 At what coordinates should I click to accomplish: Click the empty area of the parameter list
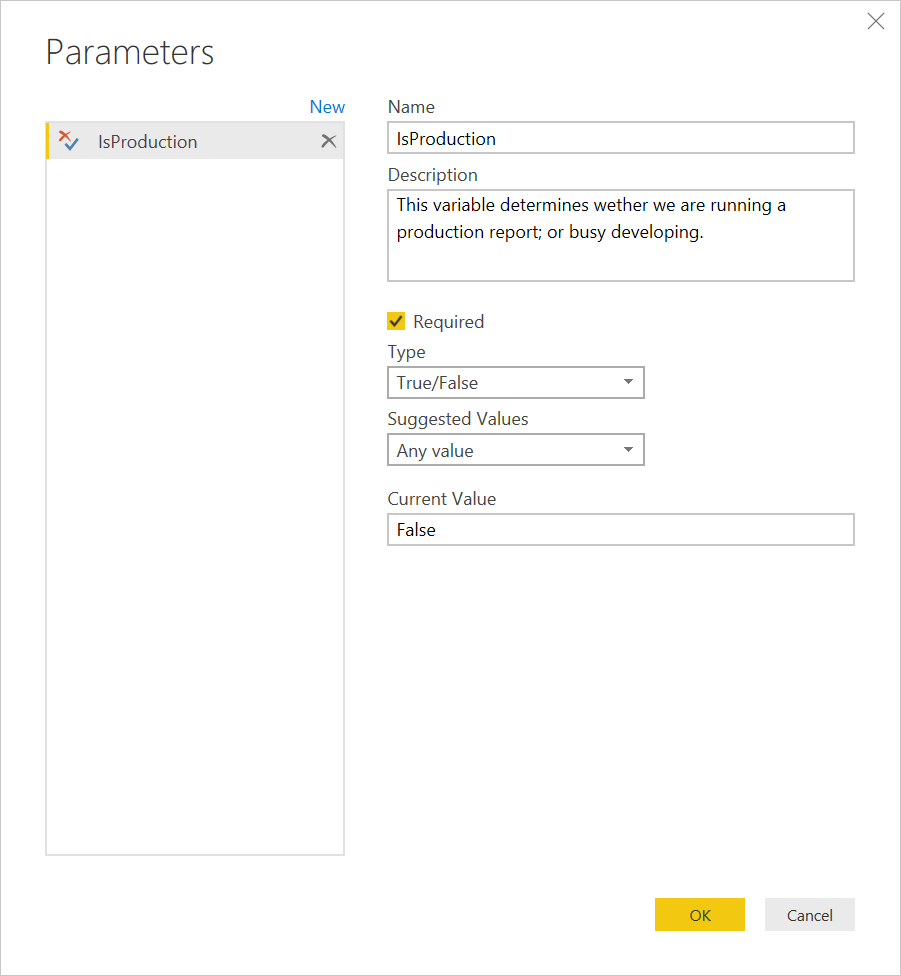195,505
